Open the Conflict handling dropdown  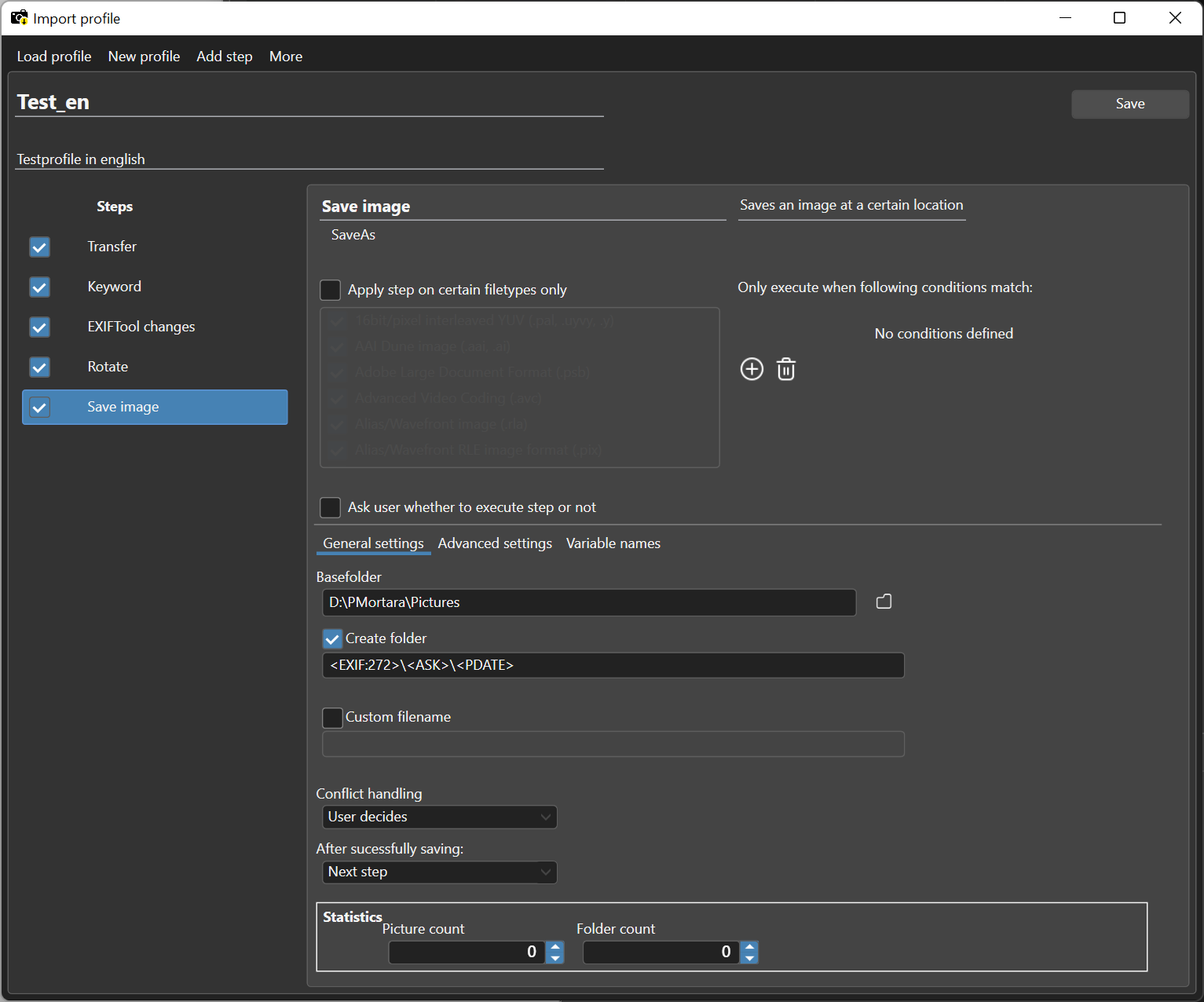pyautogui.click(x=439, y=817)
